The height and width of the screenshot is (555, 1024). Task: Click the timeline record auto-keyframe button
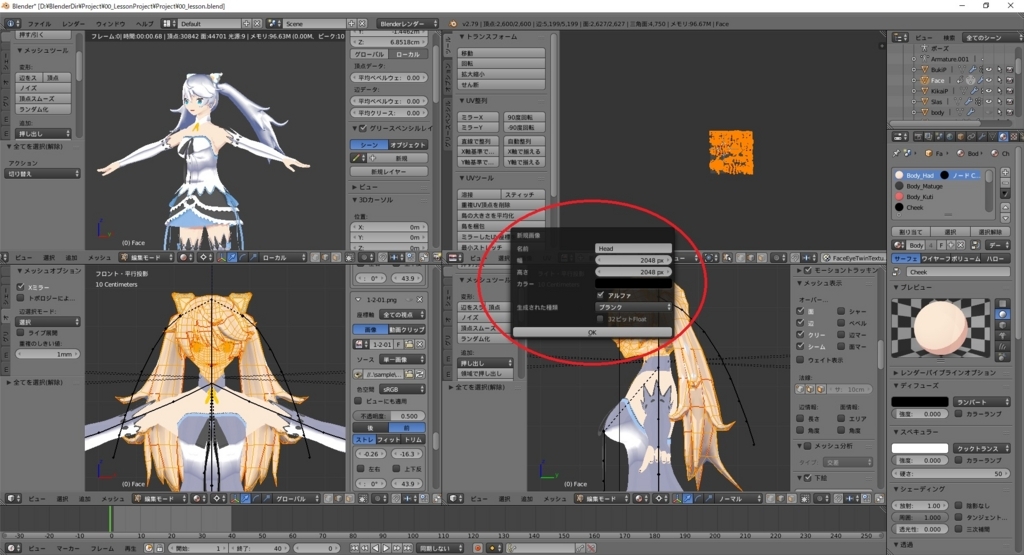click(478, 548)
